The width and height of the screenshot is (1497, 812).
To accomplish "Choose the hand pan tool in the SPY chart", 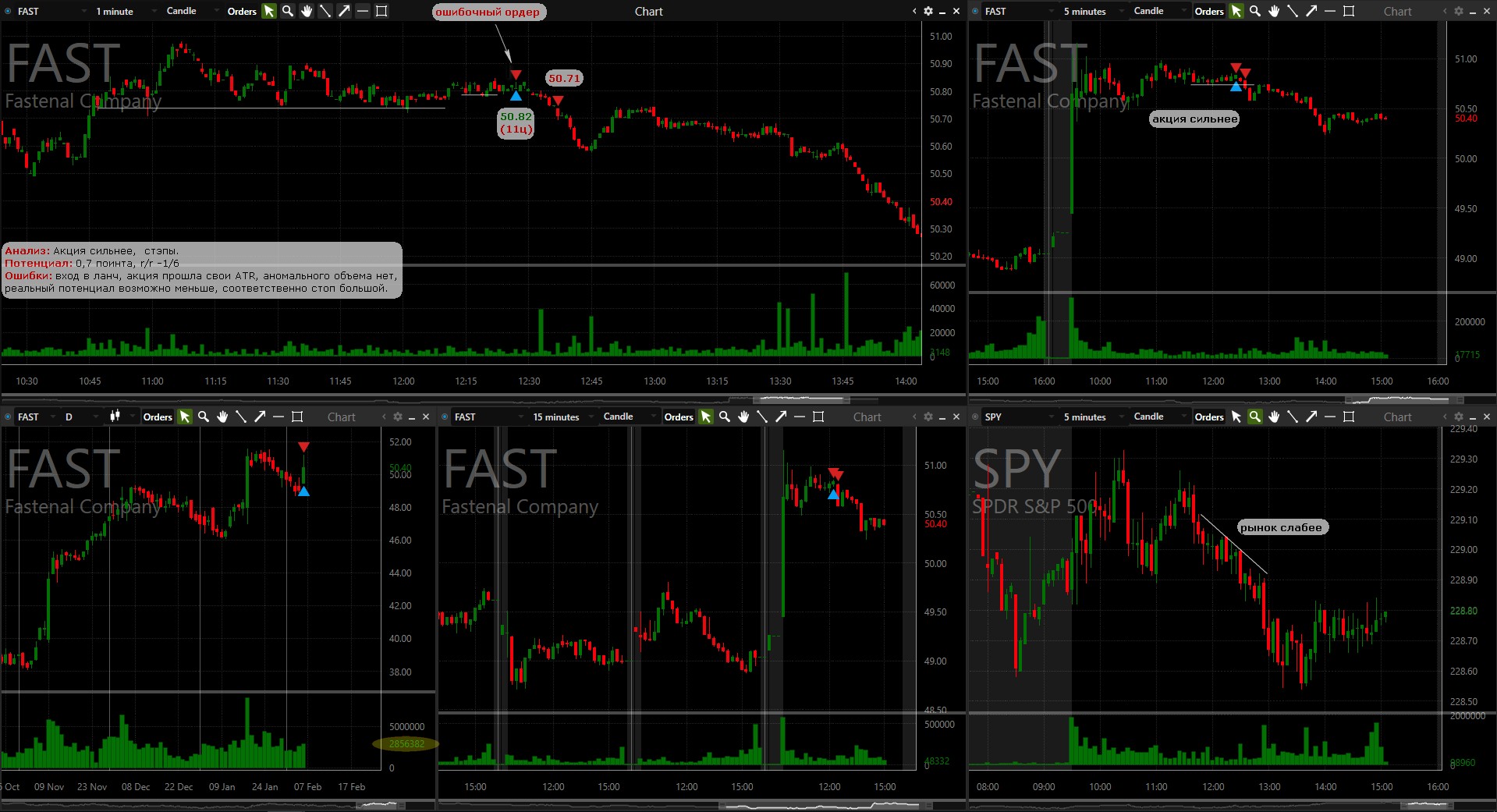I will (x=1274, y=417).
